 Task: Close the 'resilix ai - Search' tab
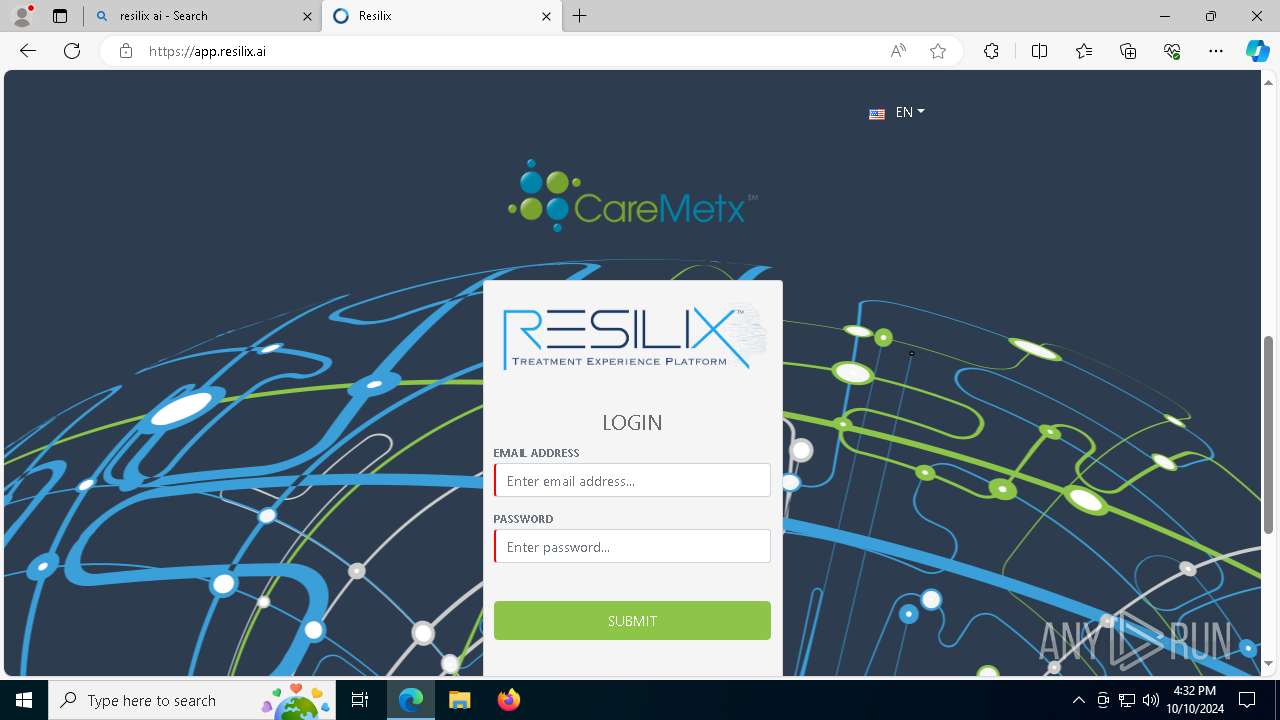pos(307,16)
